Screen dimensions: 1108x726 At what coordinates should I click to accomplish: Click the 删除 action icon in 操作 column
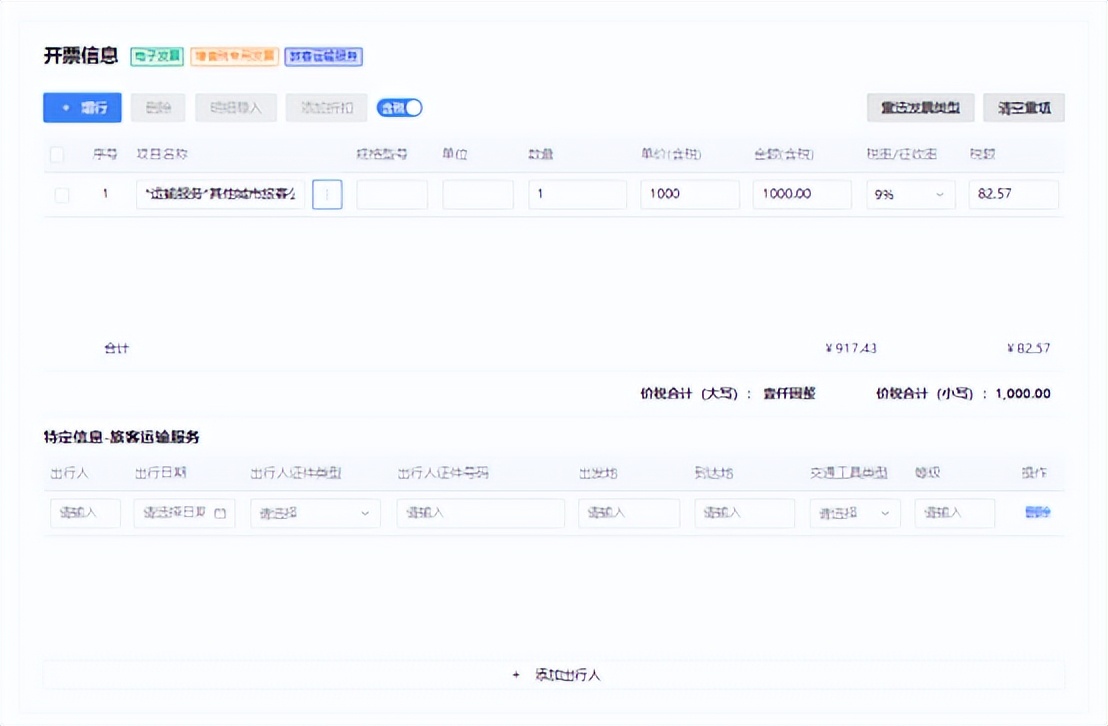[1038, 512]
